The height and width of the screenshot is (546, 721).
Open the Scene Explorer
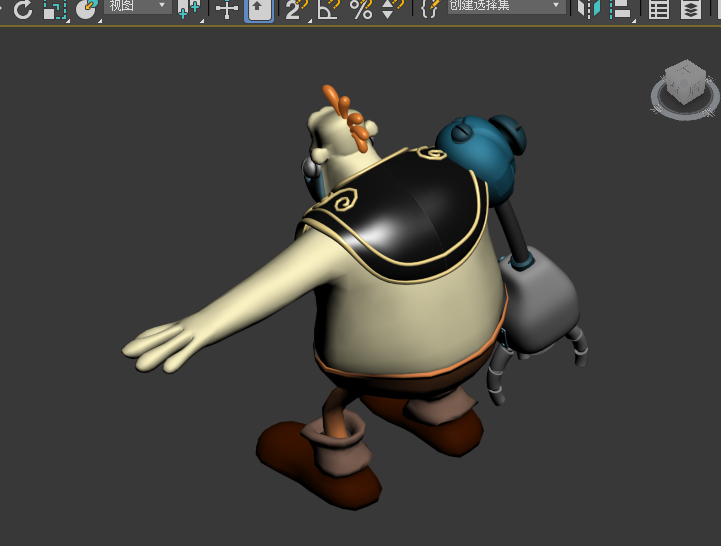click(658, 10)
